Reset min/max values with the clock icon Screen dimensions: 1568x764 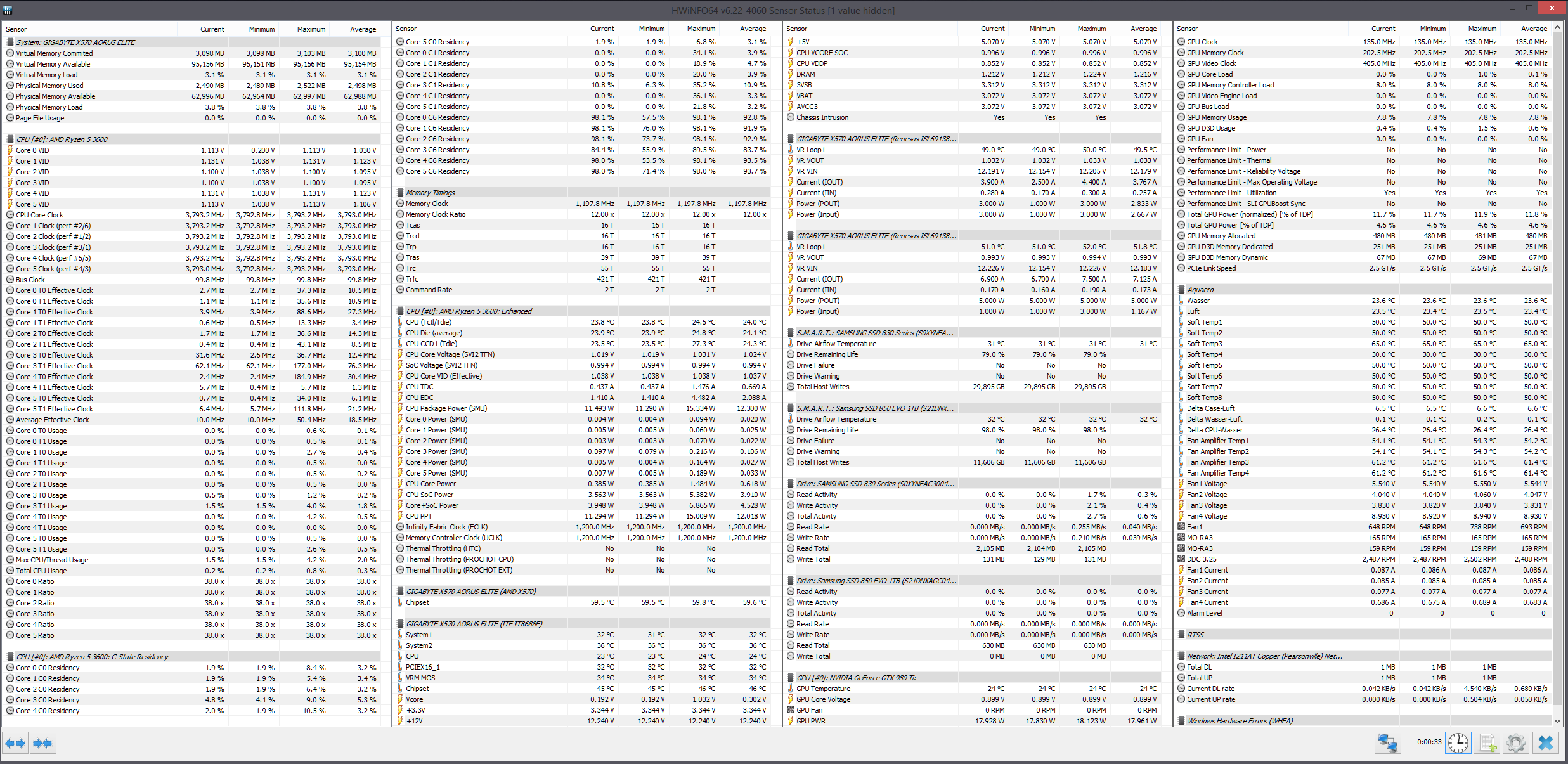(1458, 742)
